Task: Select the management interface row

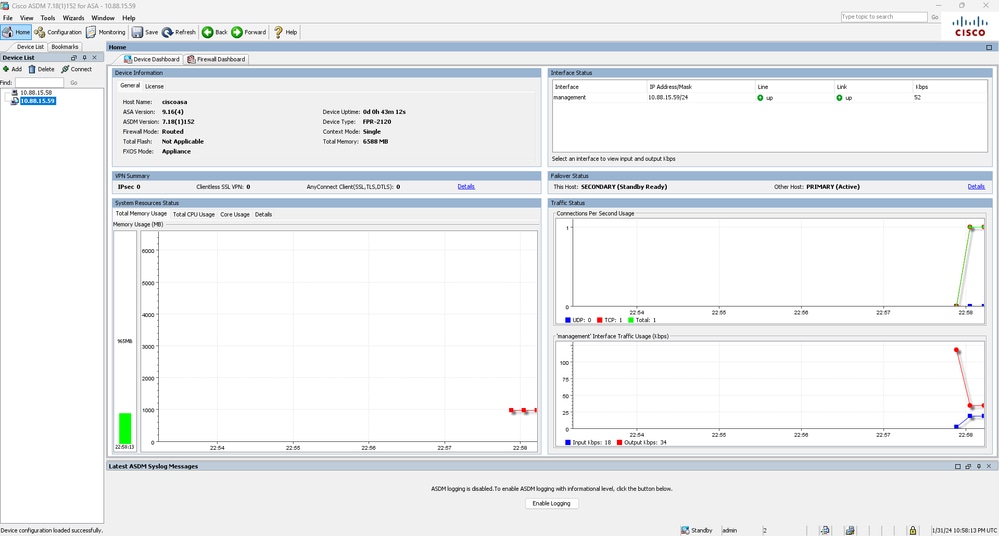Action: point(770,98)
